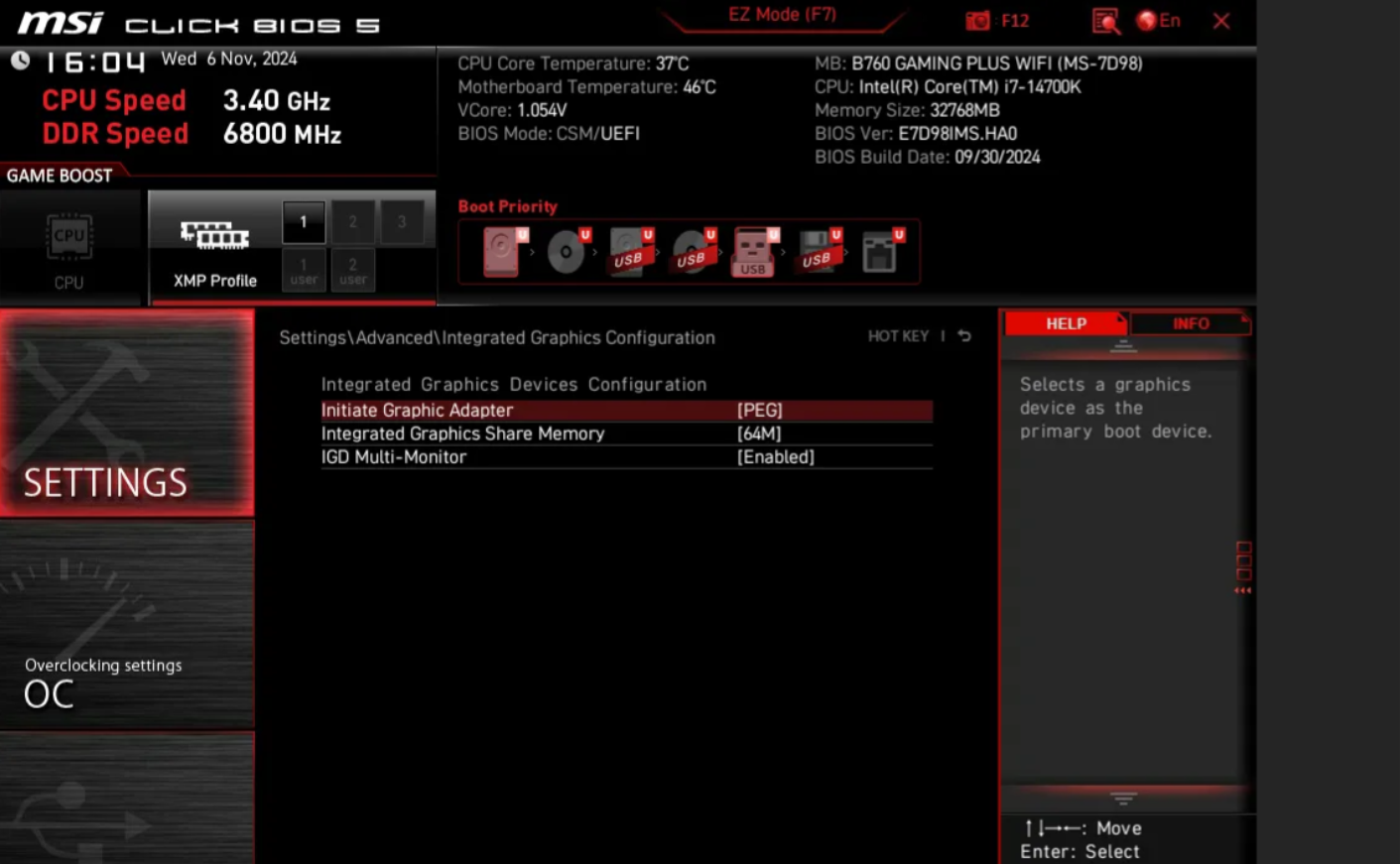This screenshot has width=1400, height=864.
Task: Enable XMP profile 1
Action: (304, 222)
